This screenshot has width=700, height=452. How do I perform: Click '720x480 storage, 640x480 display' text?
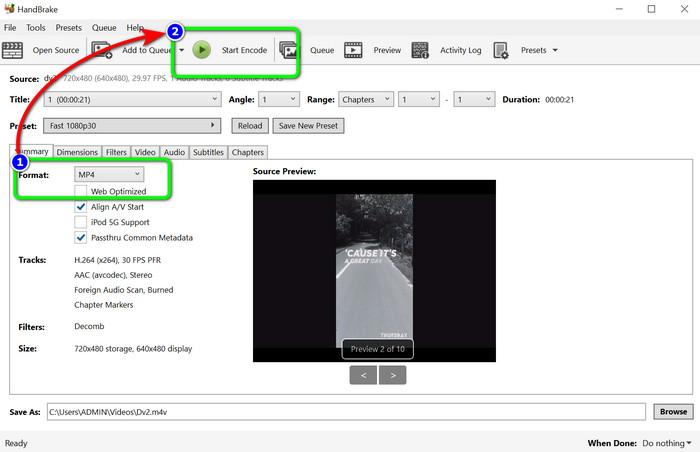pyautogui.click(x=133, y=348)
